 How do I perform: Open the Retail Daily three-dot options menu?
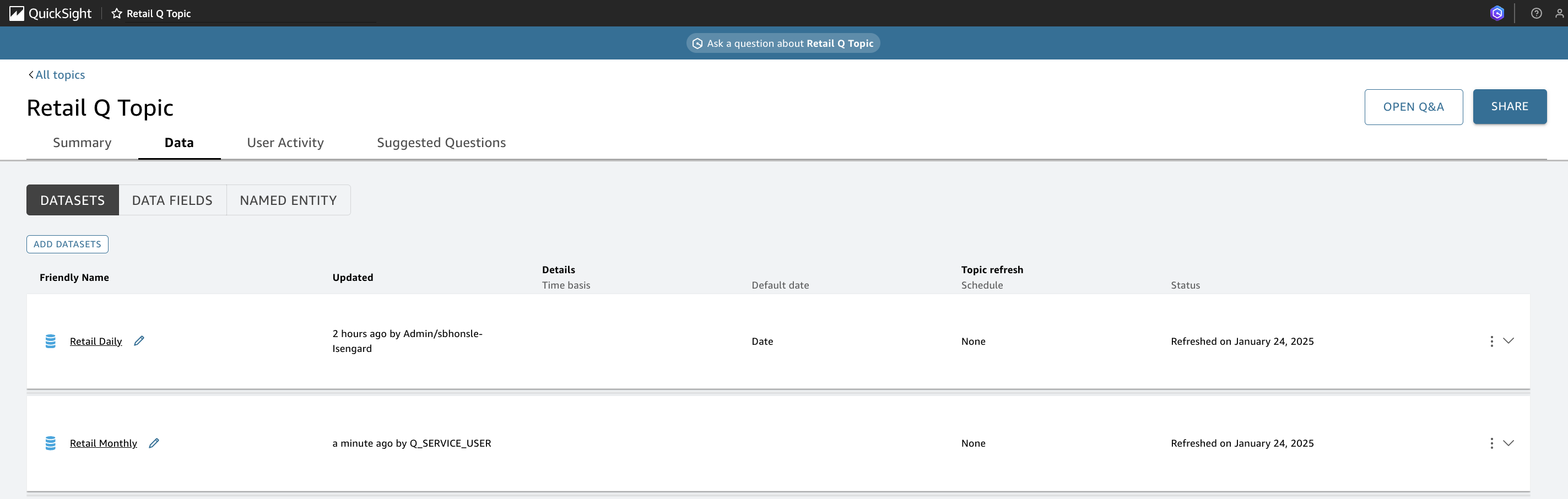tap(1491, 341)
